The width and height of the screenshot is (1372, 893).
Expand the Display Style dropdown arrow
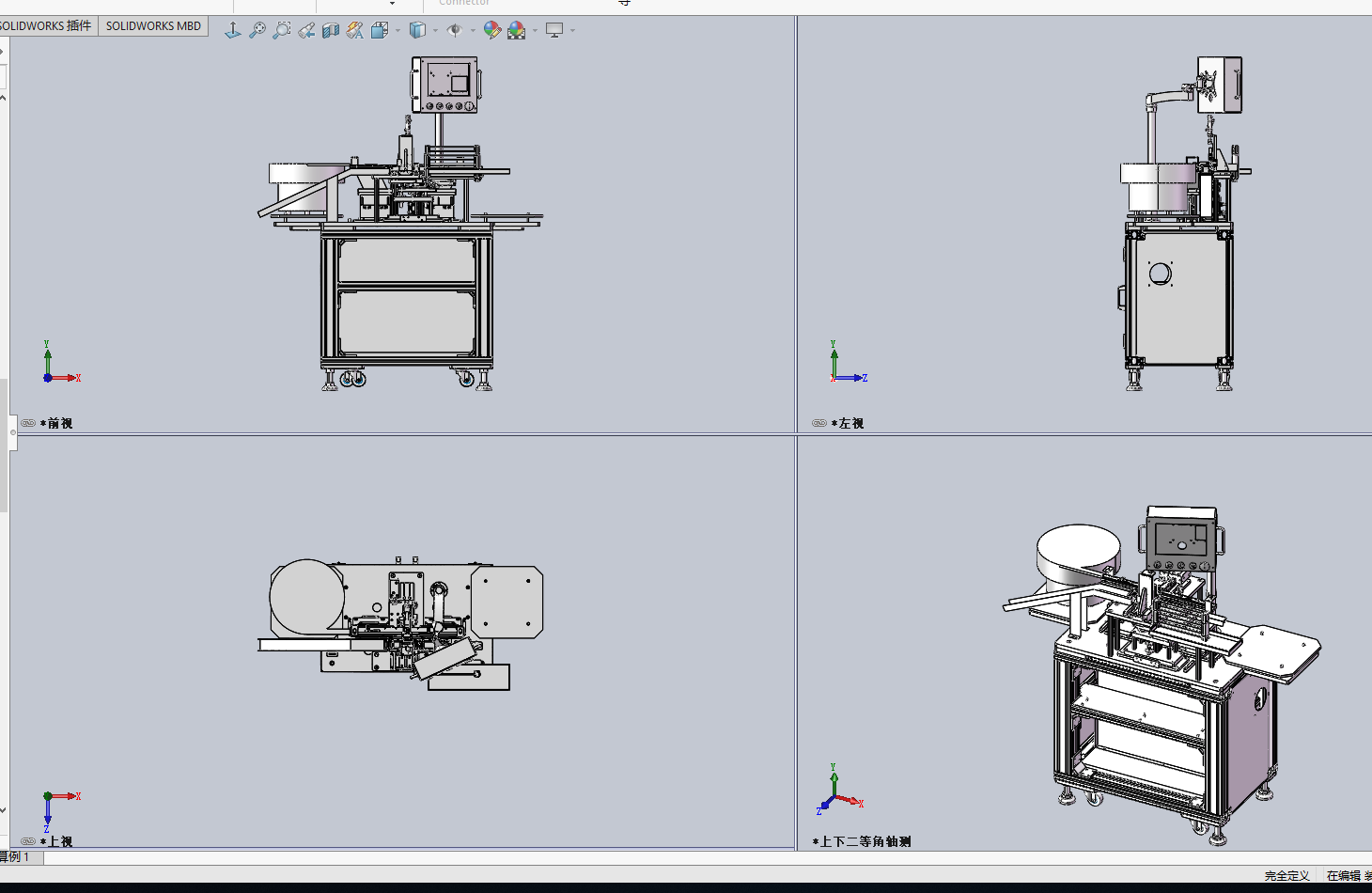pos(435,30)
